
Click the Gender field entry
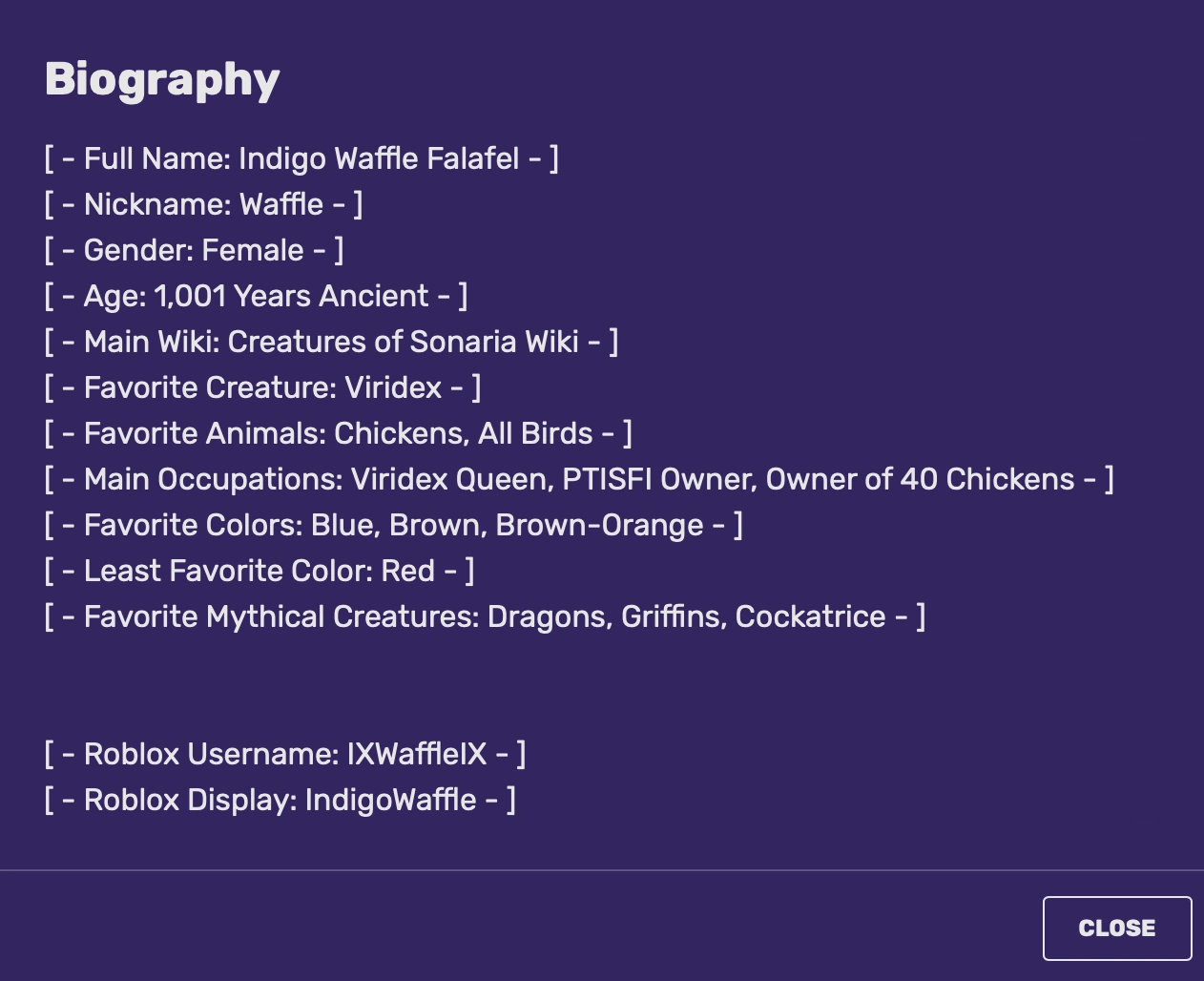[x=194, y=250]
